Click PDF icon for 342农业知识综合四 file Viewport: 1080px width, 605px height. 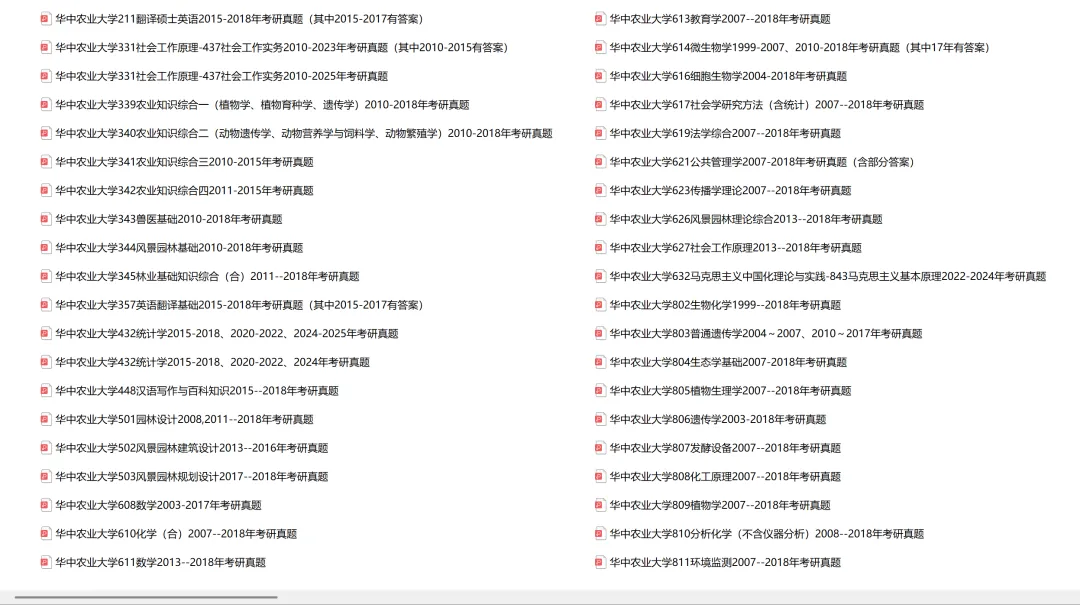(x=45, y=191)
